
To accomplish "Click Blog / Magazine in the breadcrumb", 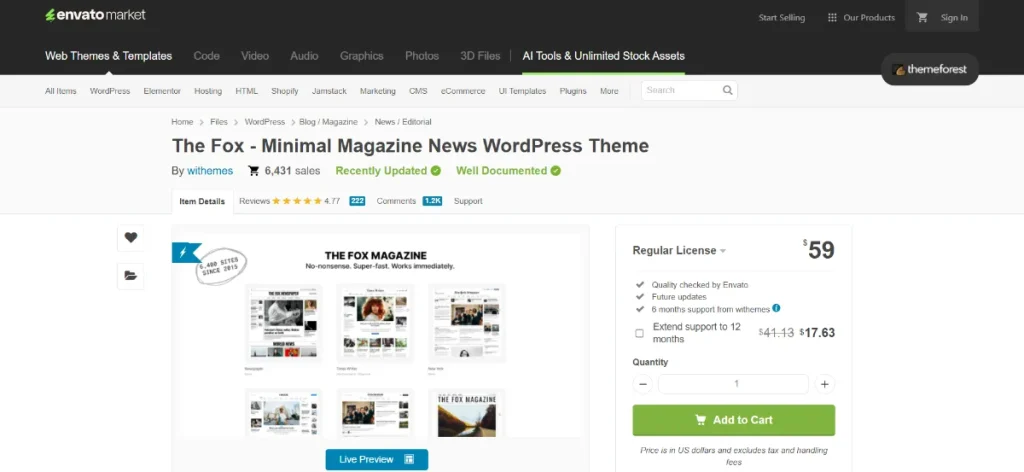I will [328, 122].
